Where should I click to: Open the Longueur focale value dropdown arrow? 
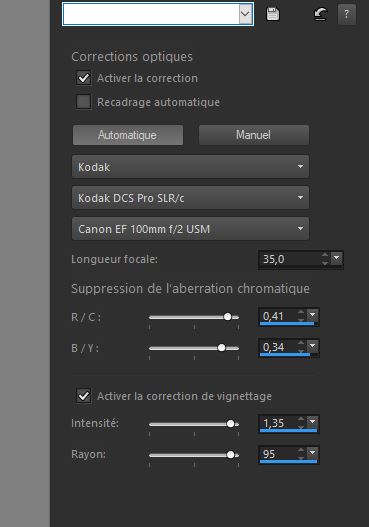(337, 258)
